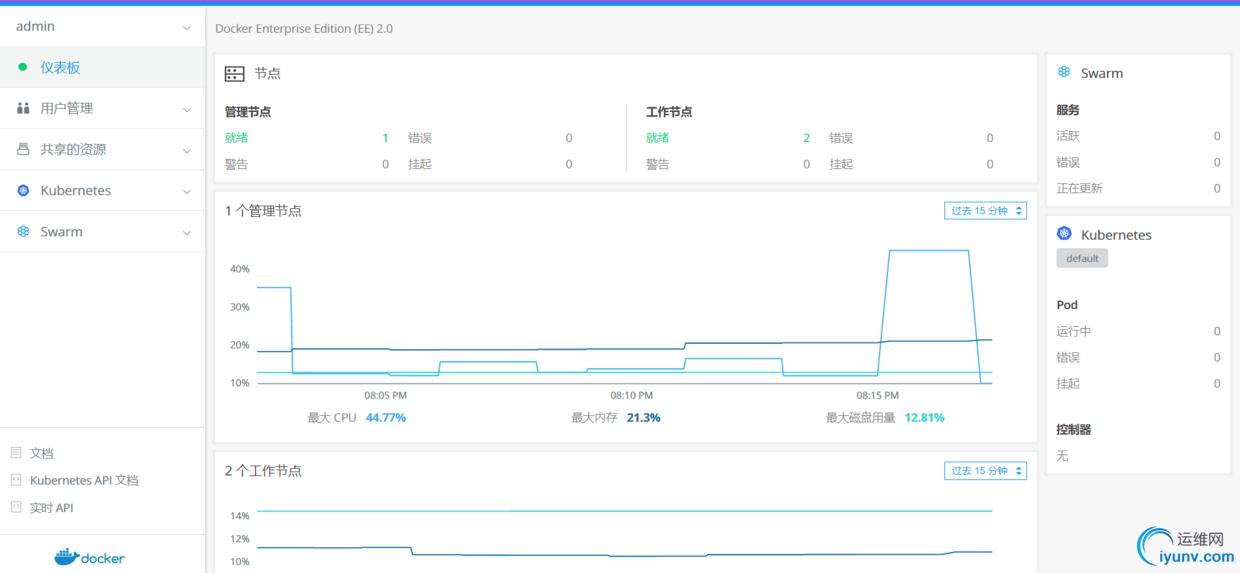Click the CPU spike on manager chart
Image resolution: width=1240 pixels, height=573 pixels.
[928, 251]
